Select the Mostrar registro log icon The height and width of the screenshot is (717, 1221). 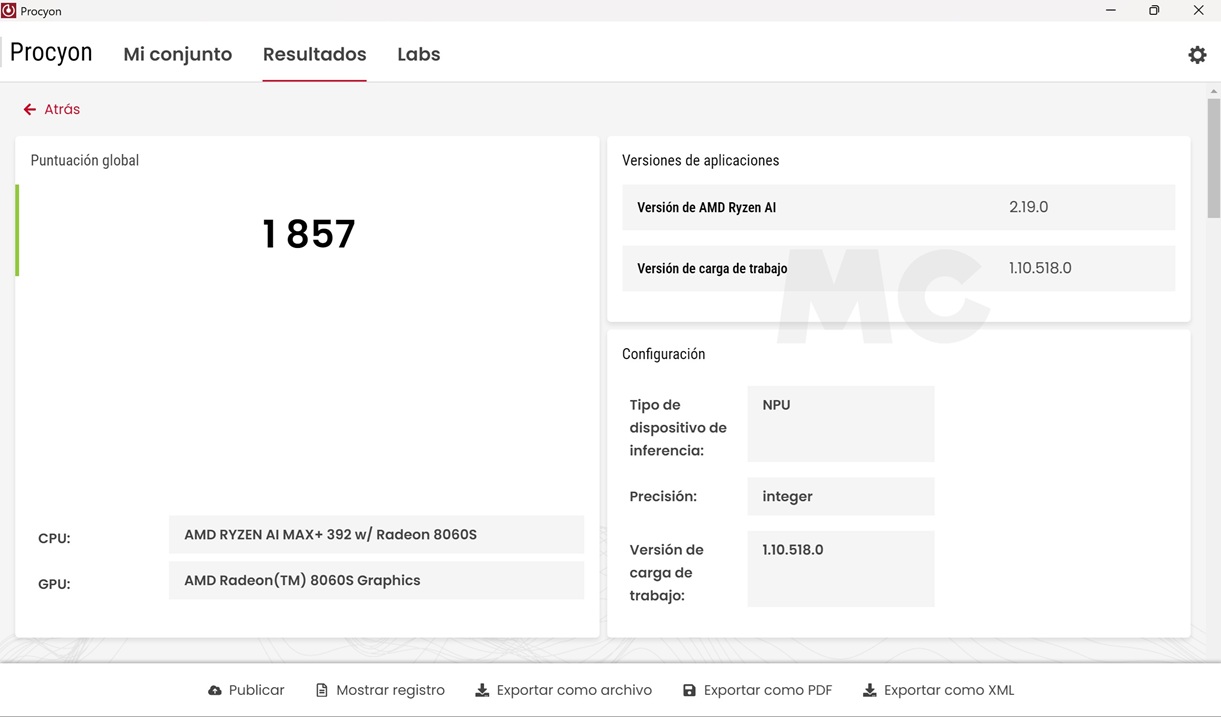(322, 689)
